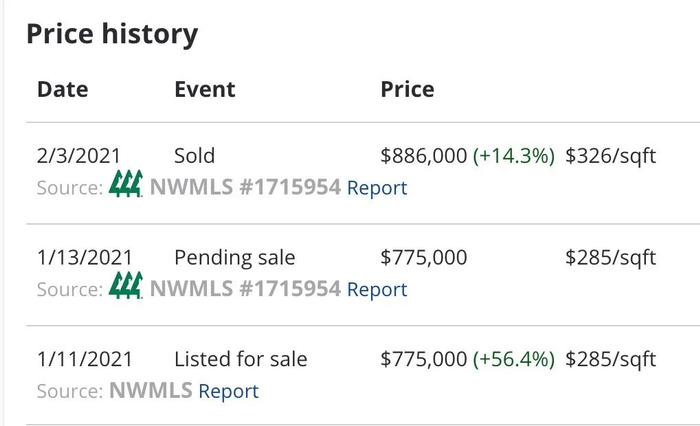
Task: Click the NWMLS #1715954 source in the Sold row
Action: click(x=245, y=188)
